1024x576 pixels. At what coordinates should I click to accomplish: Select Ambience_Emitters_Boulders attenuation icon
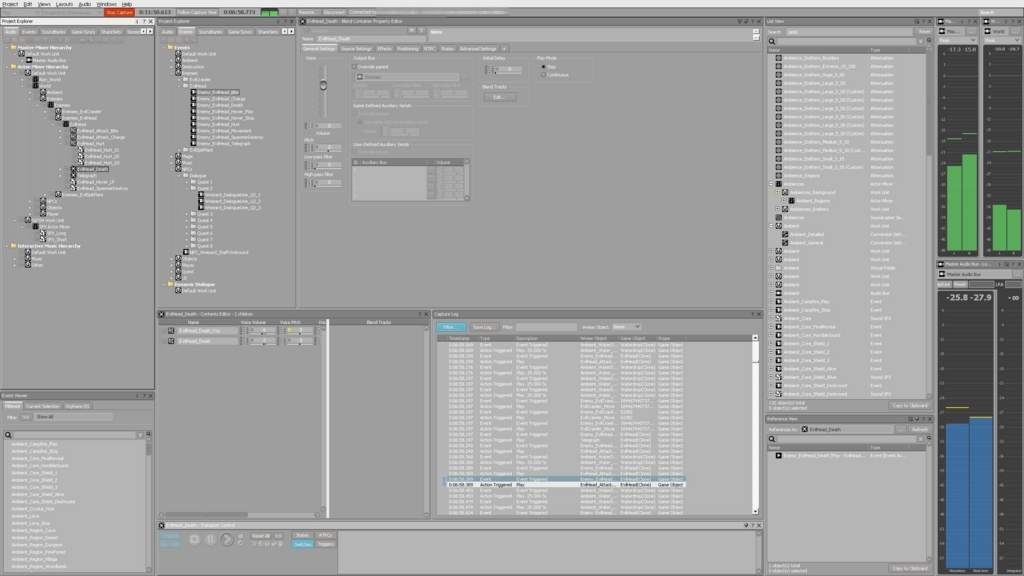click(778, 58)
